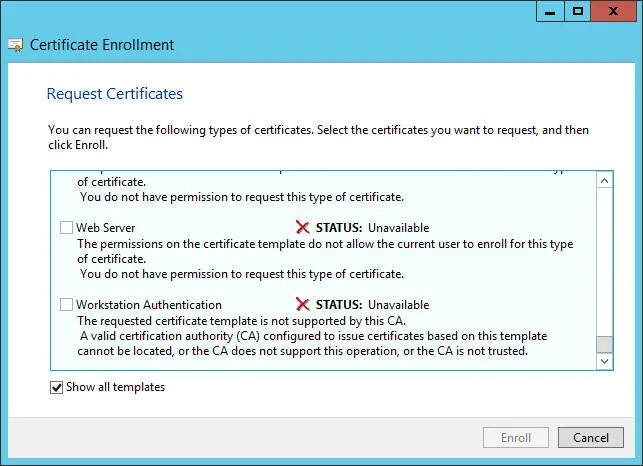Maximize the Certificate Enrollment window

tap(577, 11)
